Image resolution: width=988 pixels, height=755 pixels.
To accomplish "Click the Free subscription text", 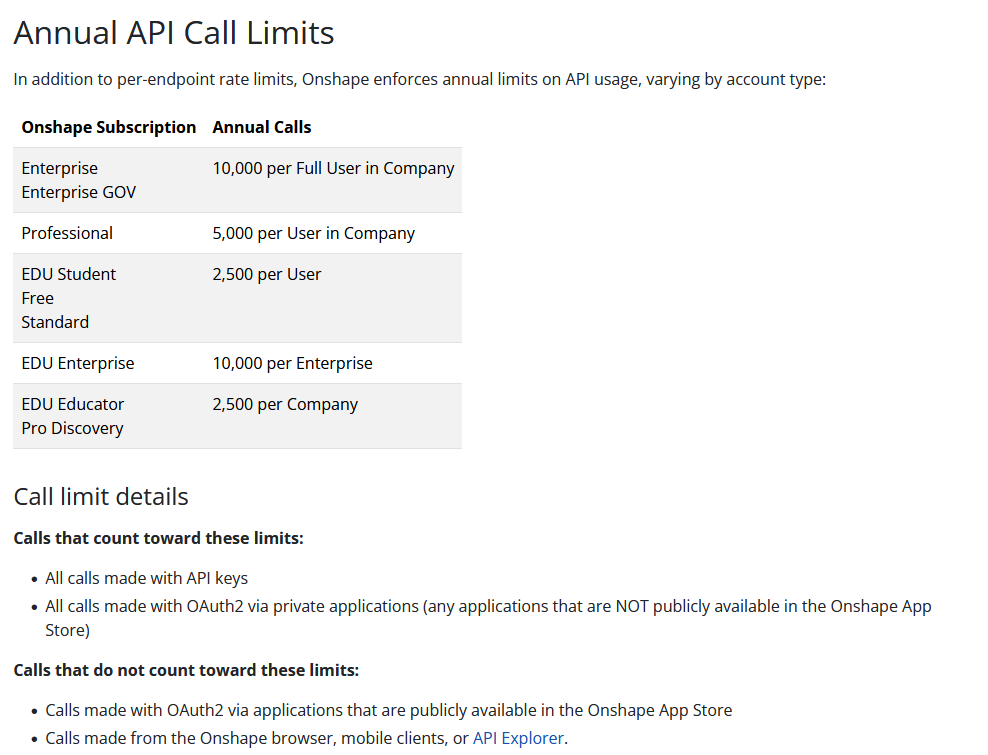I will [37, 298].
